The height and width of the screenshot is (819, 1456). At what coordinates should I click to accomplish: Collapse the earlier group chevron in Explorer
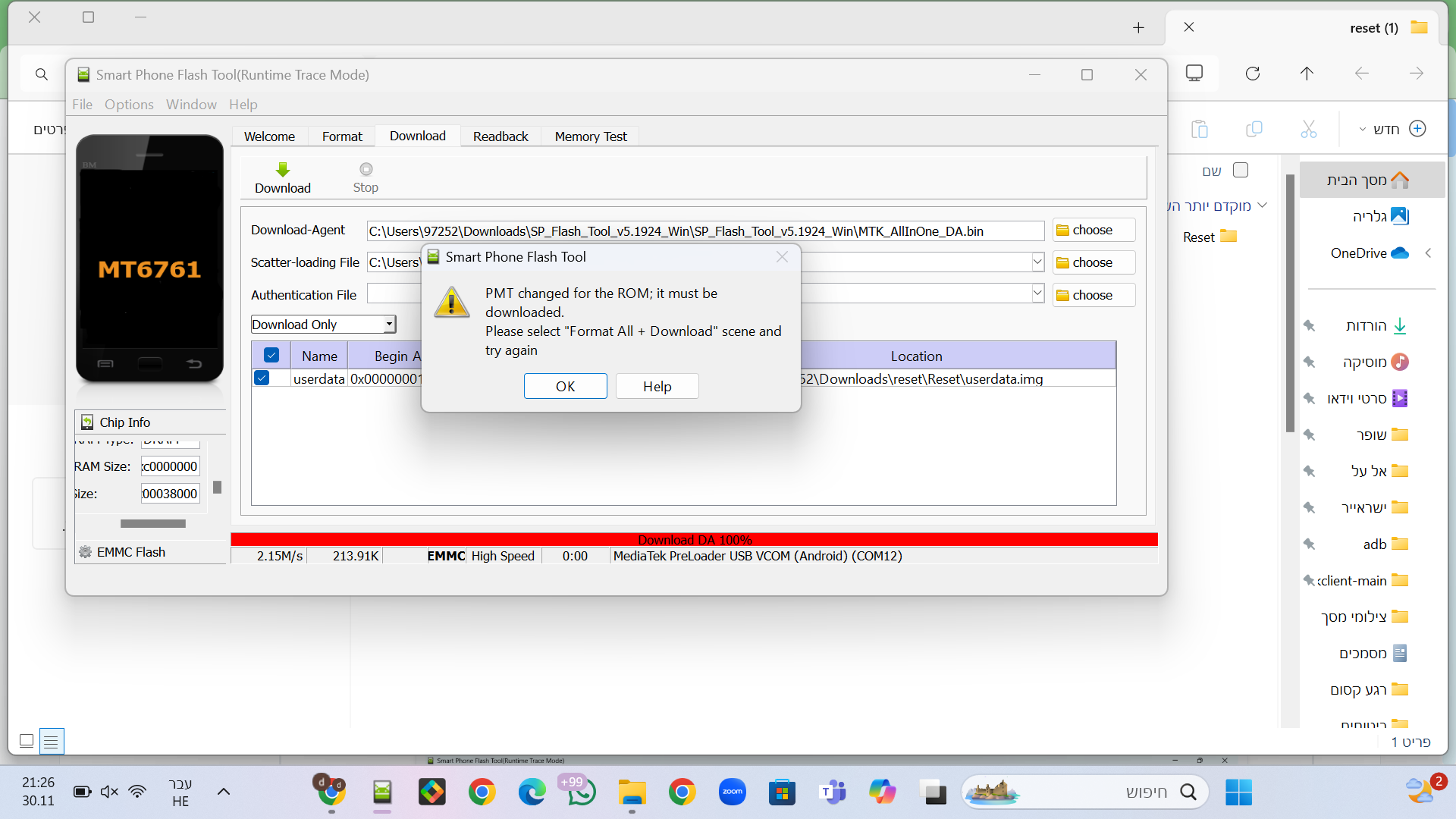coord(1262,205)
